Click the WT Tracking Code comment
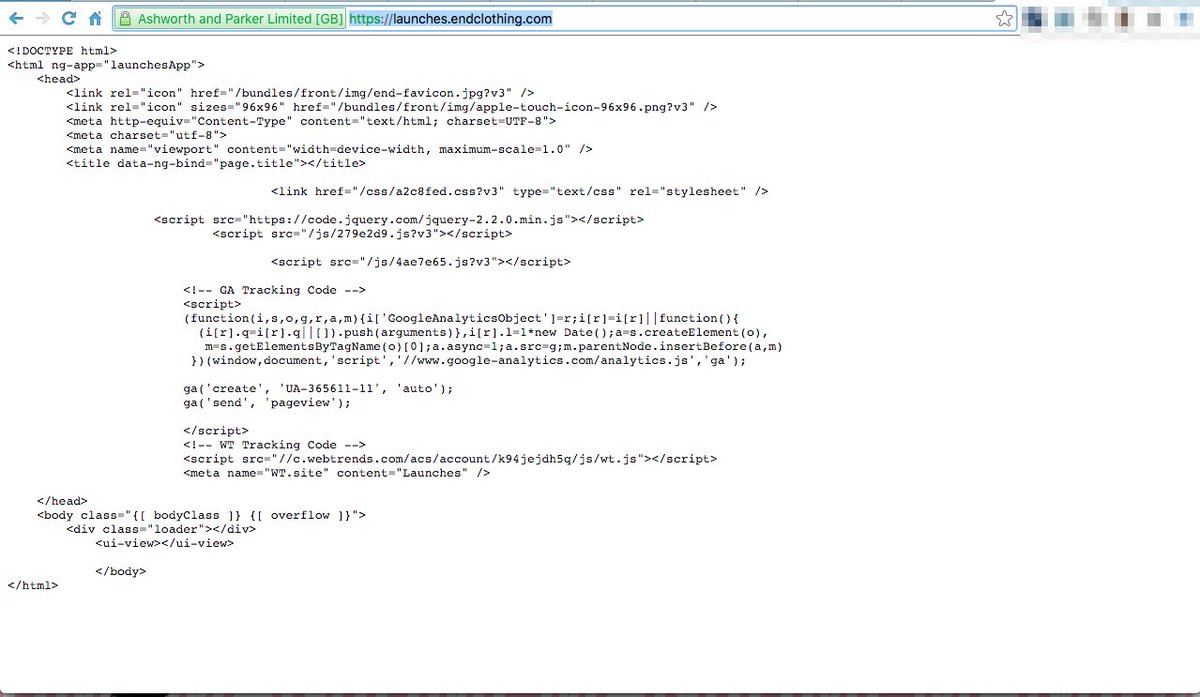This screenshot has width=1200, height=697. 274,445
